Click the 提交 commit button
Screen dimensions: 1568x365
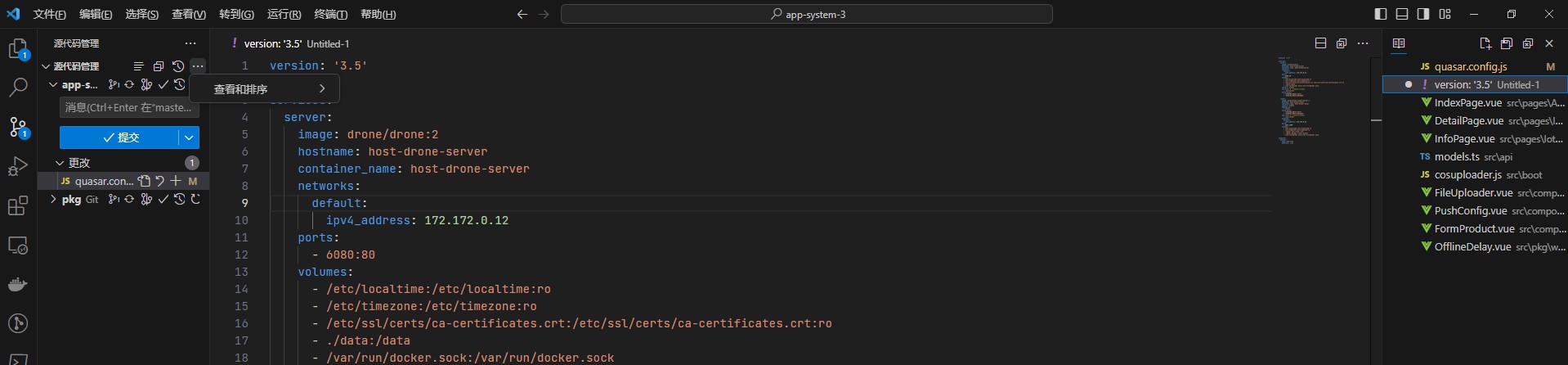119,137
